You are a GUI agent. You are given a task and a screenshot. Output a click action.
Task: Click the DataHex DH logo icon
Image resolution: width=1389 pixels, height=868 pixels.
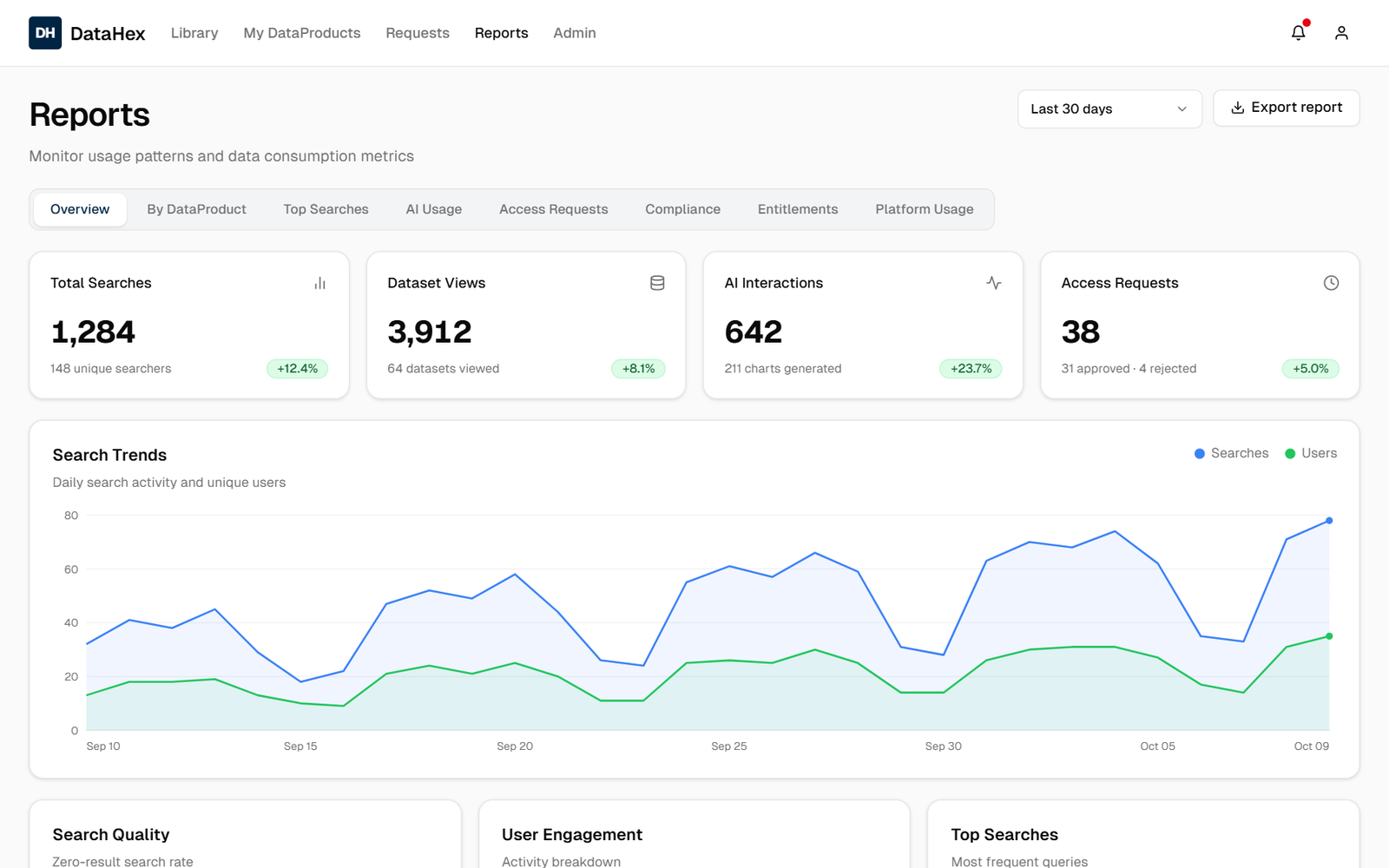45,33
